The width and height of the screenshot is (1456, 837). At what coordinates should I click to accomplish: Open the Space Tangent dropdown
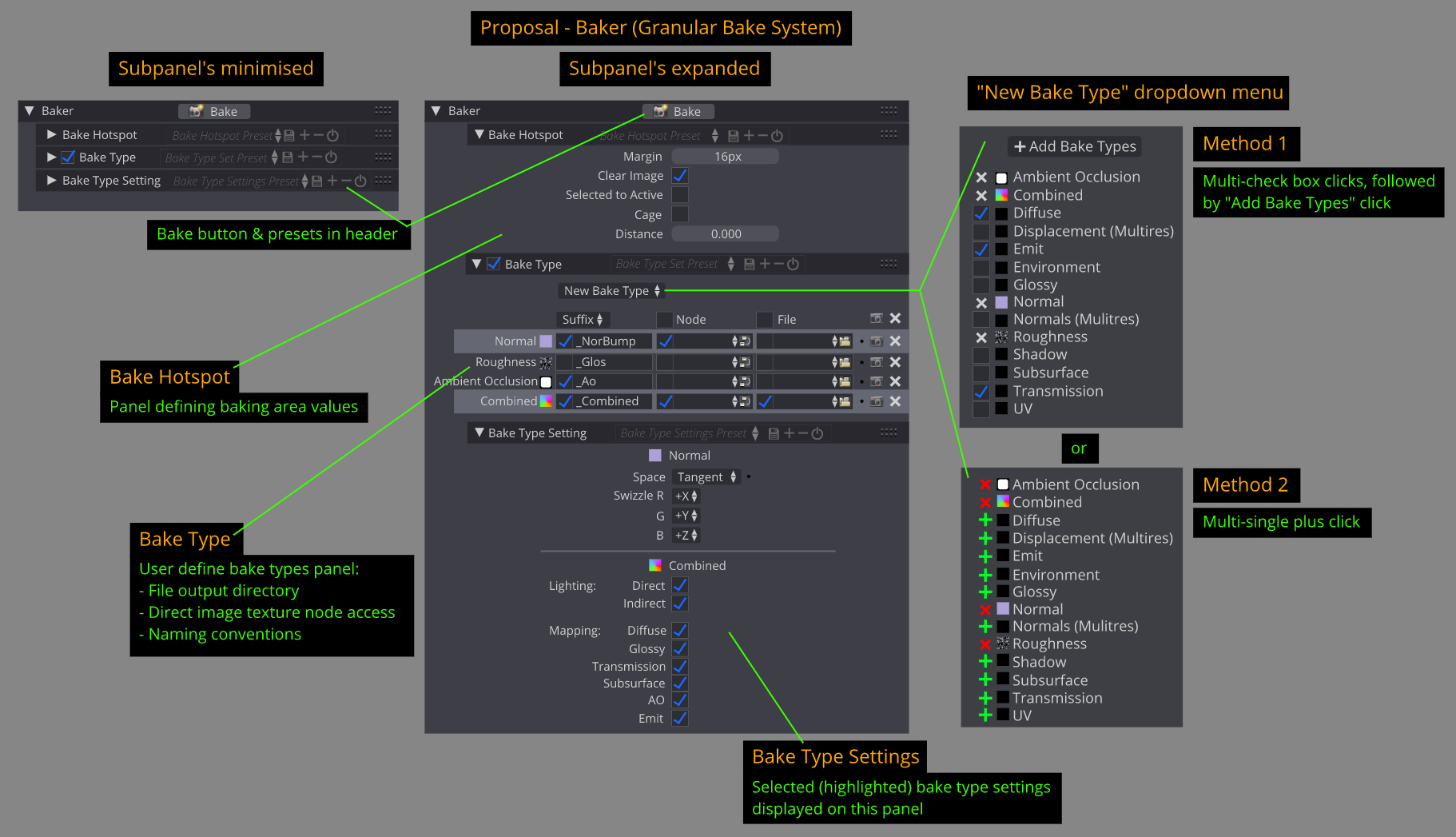706,477
